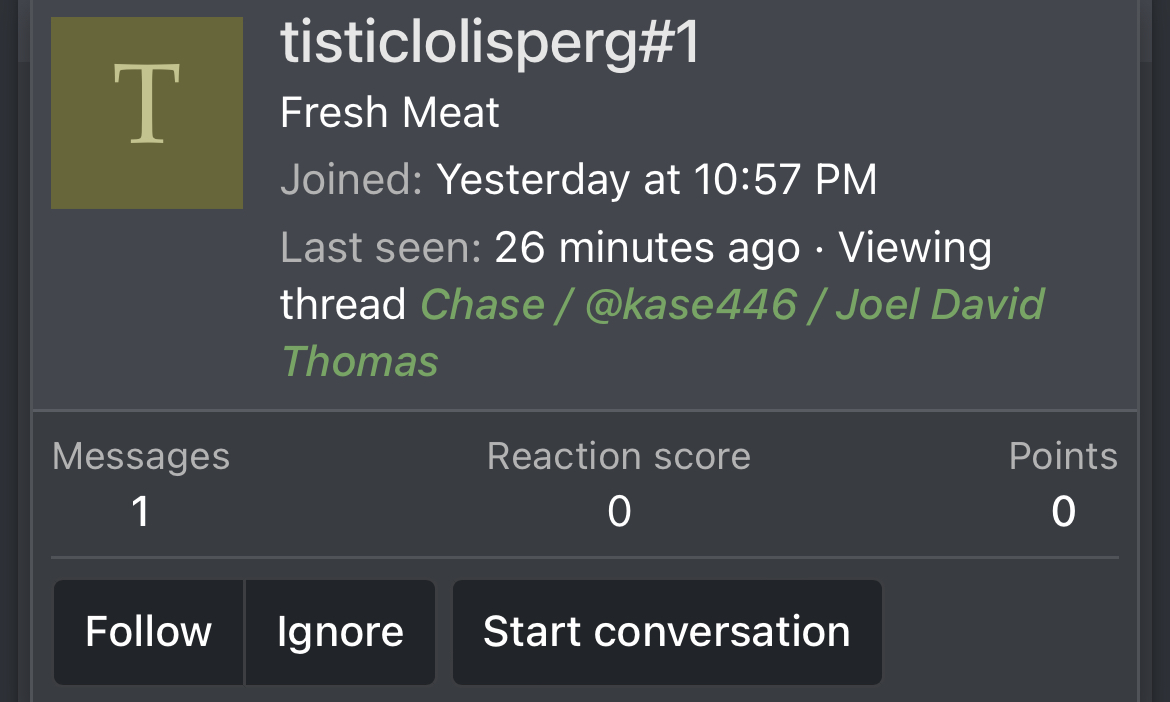Start conversation with this member

[667, 632]
